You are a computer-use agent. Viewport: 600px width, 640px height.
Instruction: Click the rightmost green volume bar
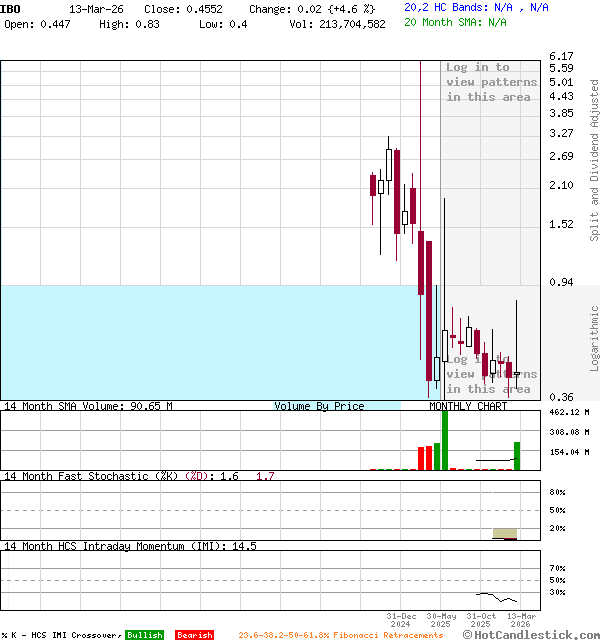pyautogui.click(x=517, y=456)
